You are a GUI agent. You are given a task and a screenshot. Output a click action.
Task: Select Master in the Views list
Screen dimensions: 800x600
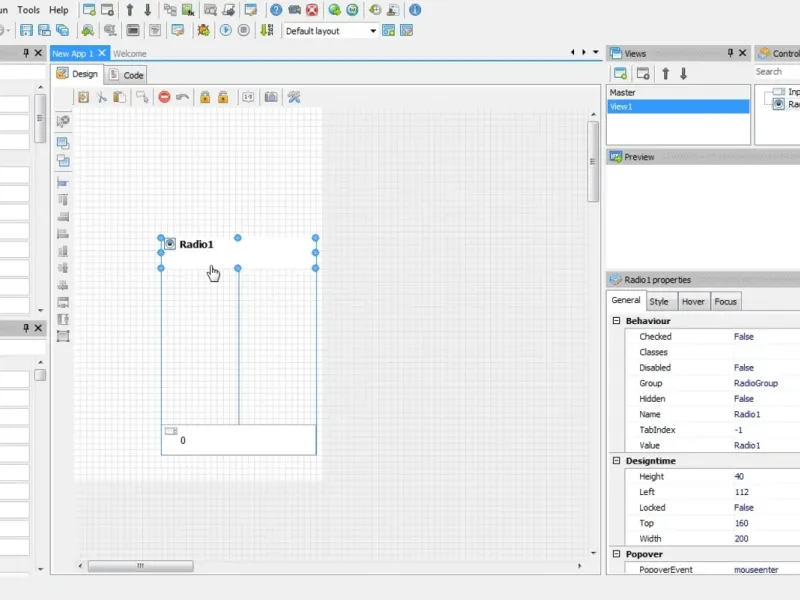(x=623, y=93)
